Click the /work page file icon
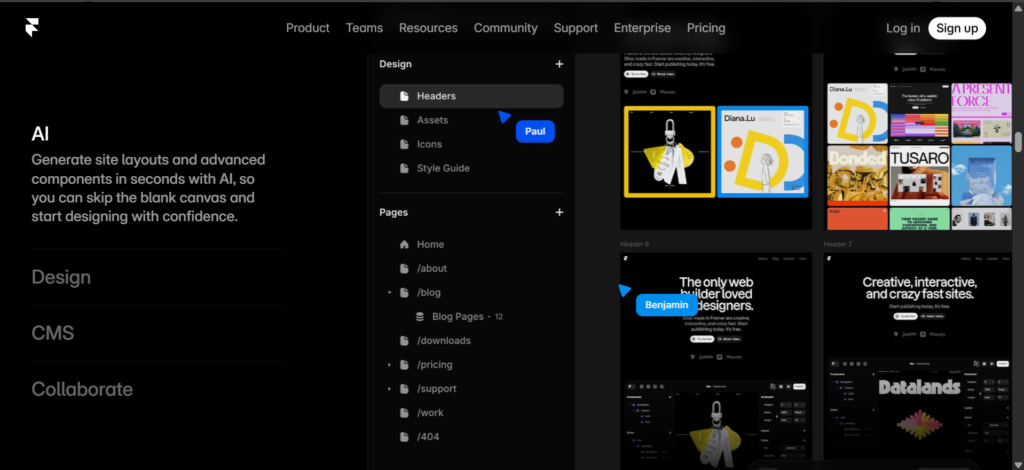This screenshot has width=1024, height=470. click(404, 413)
